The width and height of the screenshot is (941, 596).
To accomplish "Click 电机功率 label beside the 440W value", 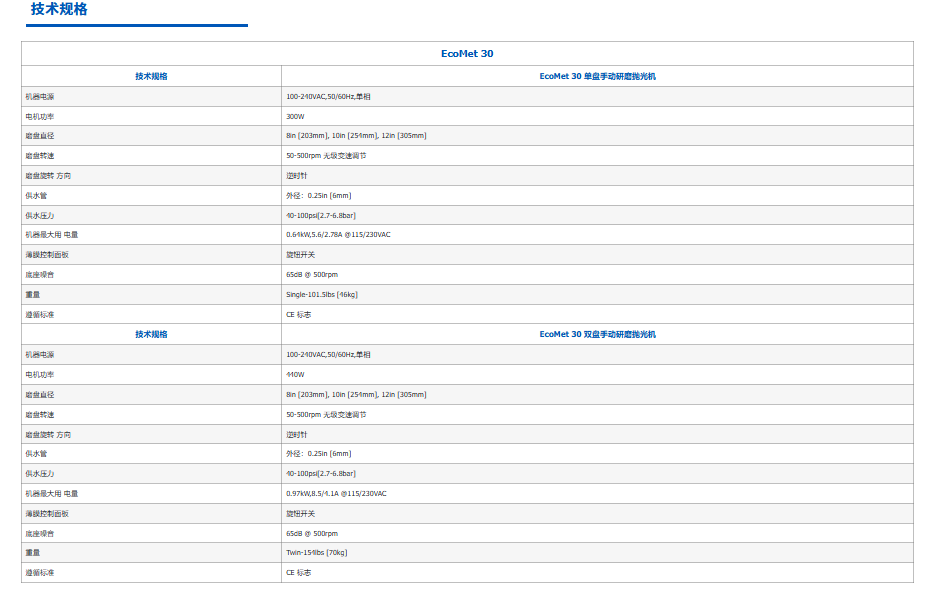I will pos(40,375).
